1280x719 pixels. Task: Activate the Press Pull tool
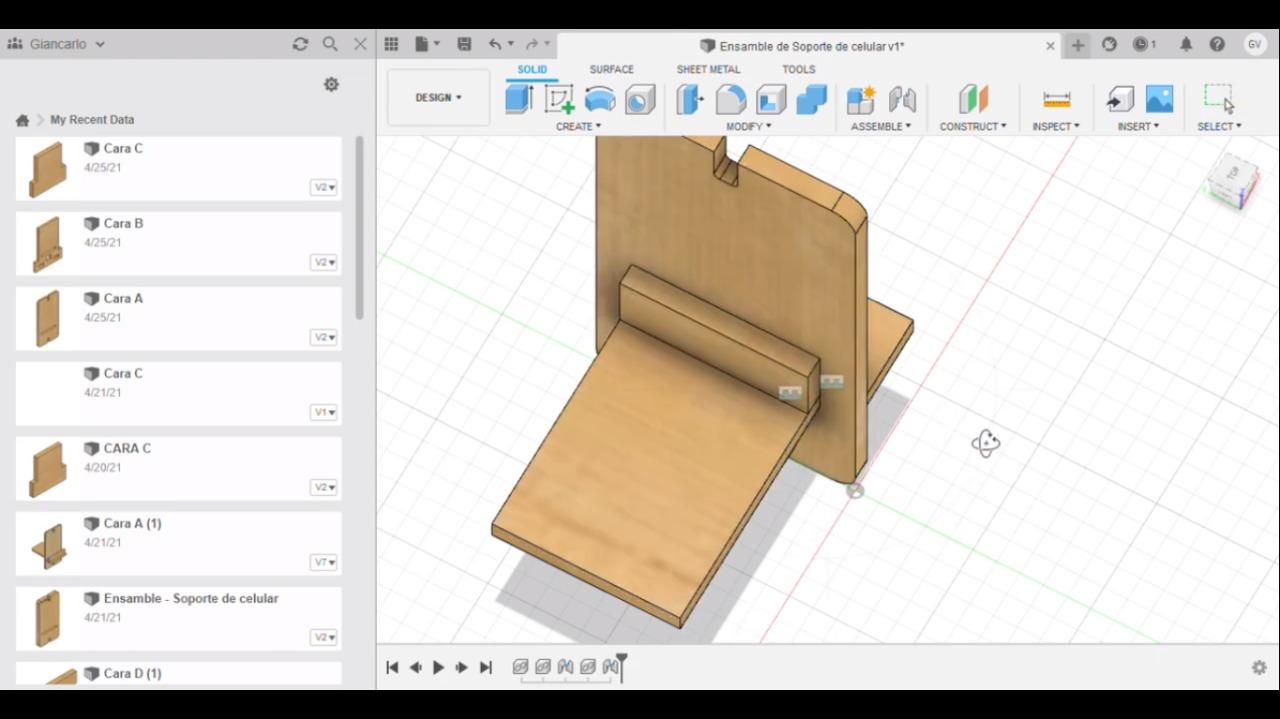[x=691, y=99]
